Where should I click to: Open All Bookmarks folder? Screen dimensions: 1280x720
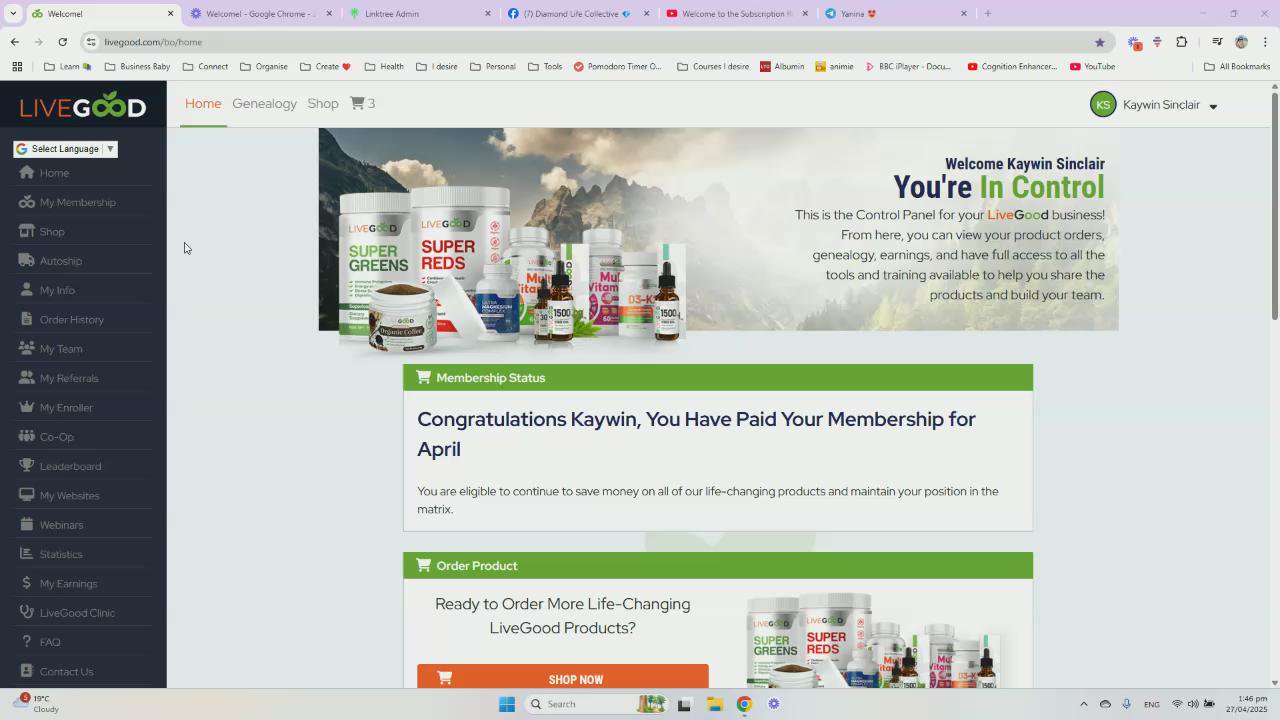pos(1237,66)
